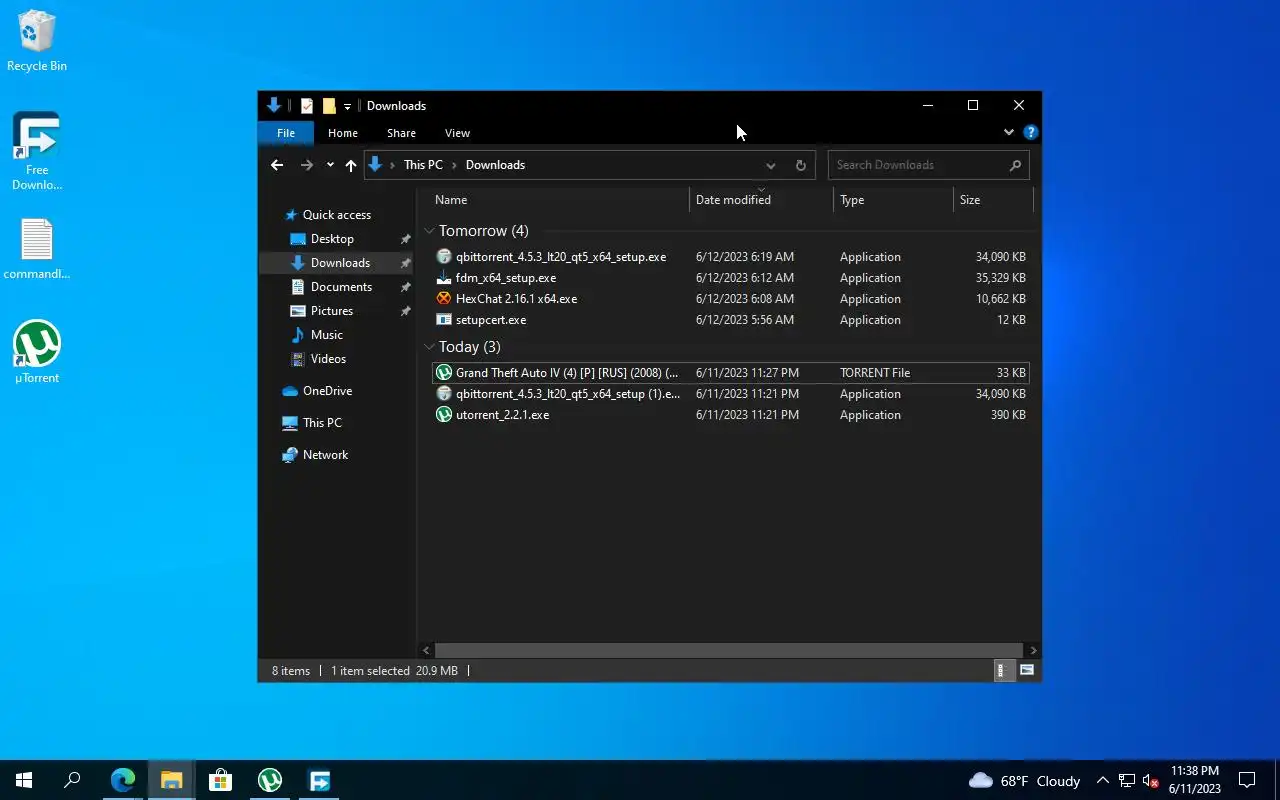Select the commandl... text file on desktop

tap(37, 249)
